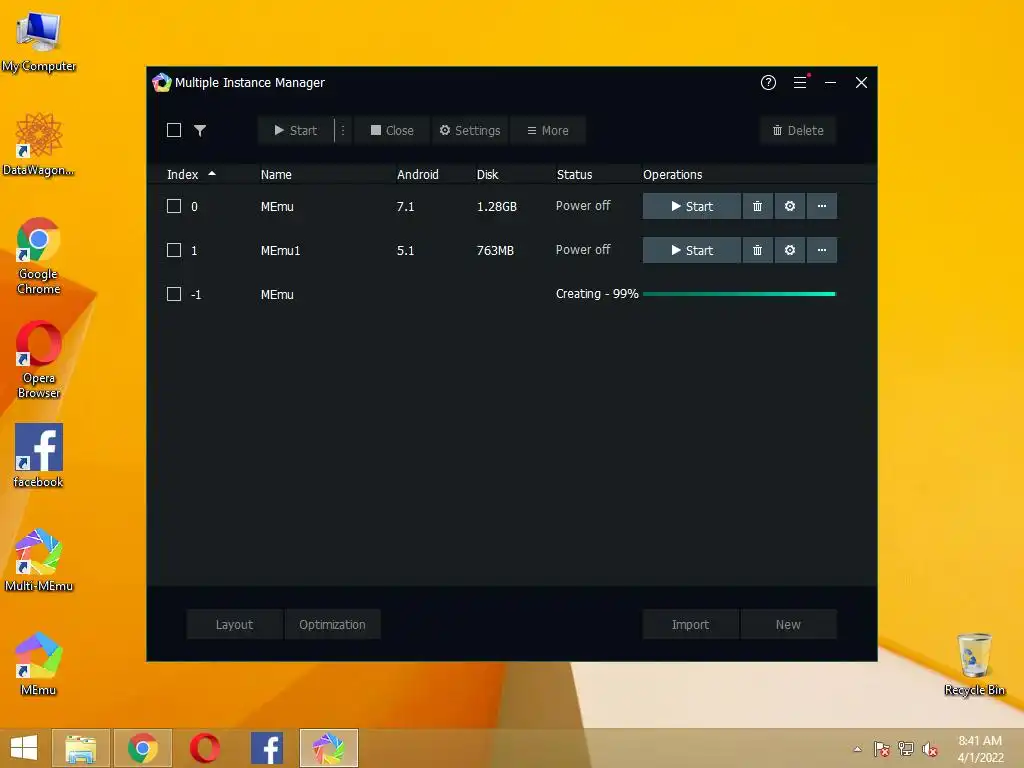
Task: Open facebook desktop shortcut
Action: [39, 455]
